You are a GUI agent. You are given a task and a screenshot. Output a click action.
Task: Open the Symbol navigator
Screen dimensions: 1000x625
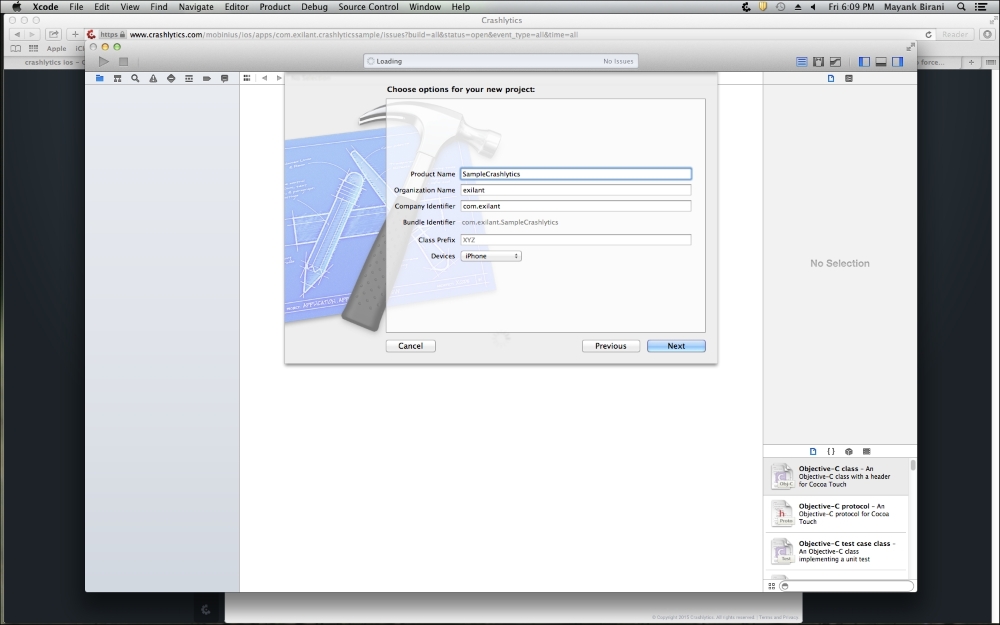point(117,77)
